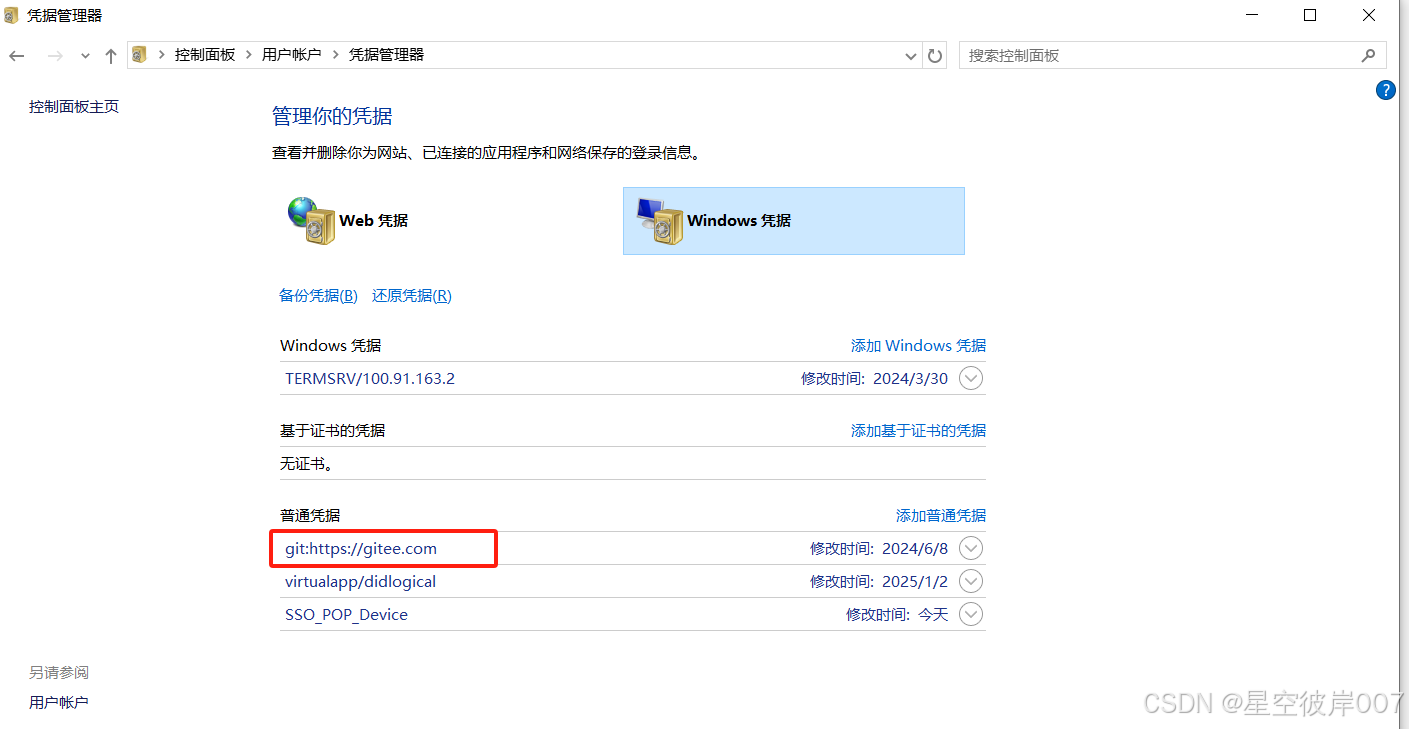1409x729 pixels.
Task: Switch to Windows 凭据 tab label
Action: click(739, 221)
